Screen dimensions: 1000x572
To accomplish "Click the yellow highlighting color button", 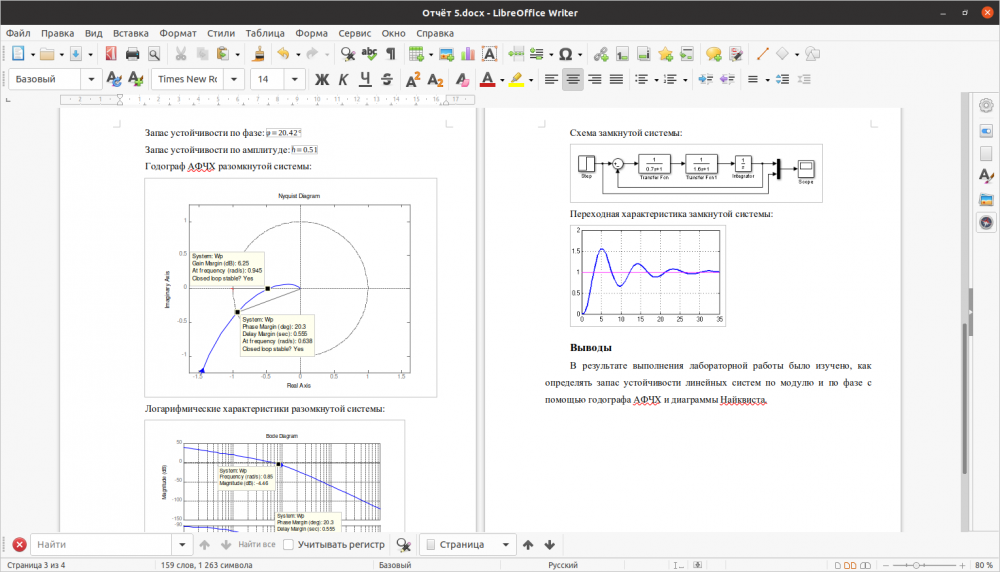I will 516,79.
